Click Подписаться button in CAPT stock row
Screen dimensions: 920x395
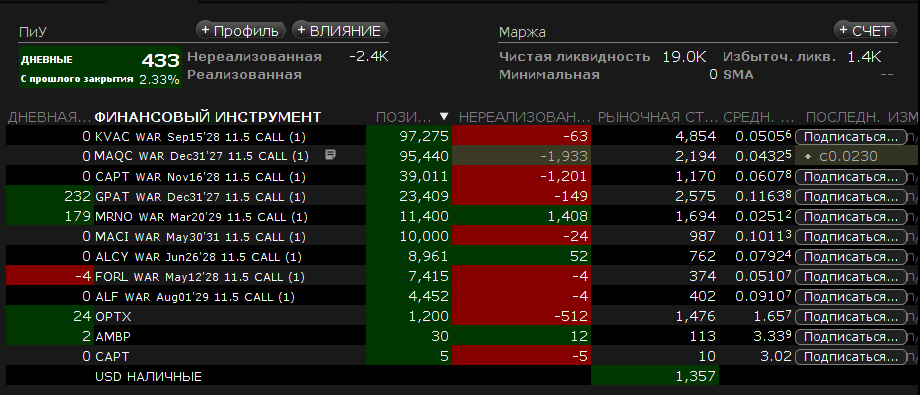pyautogui.click(x=851, y=356)
